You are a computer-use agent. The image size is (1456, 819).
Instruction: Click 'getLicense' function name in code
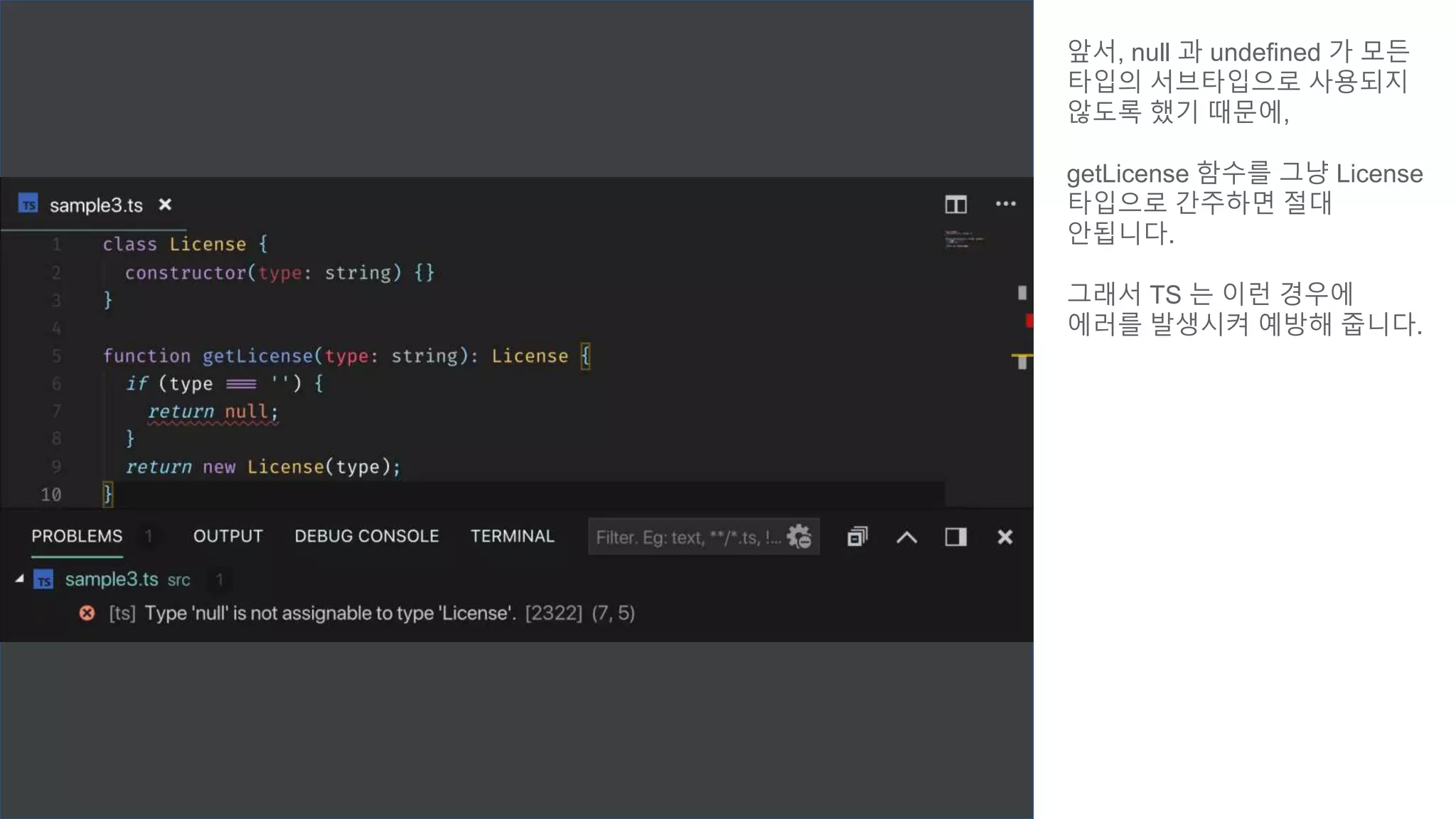[257, 355]
